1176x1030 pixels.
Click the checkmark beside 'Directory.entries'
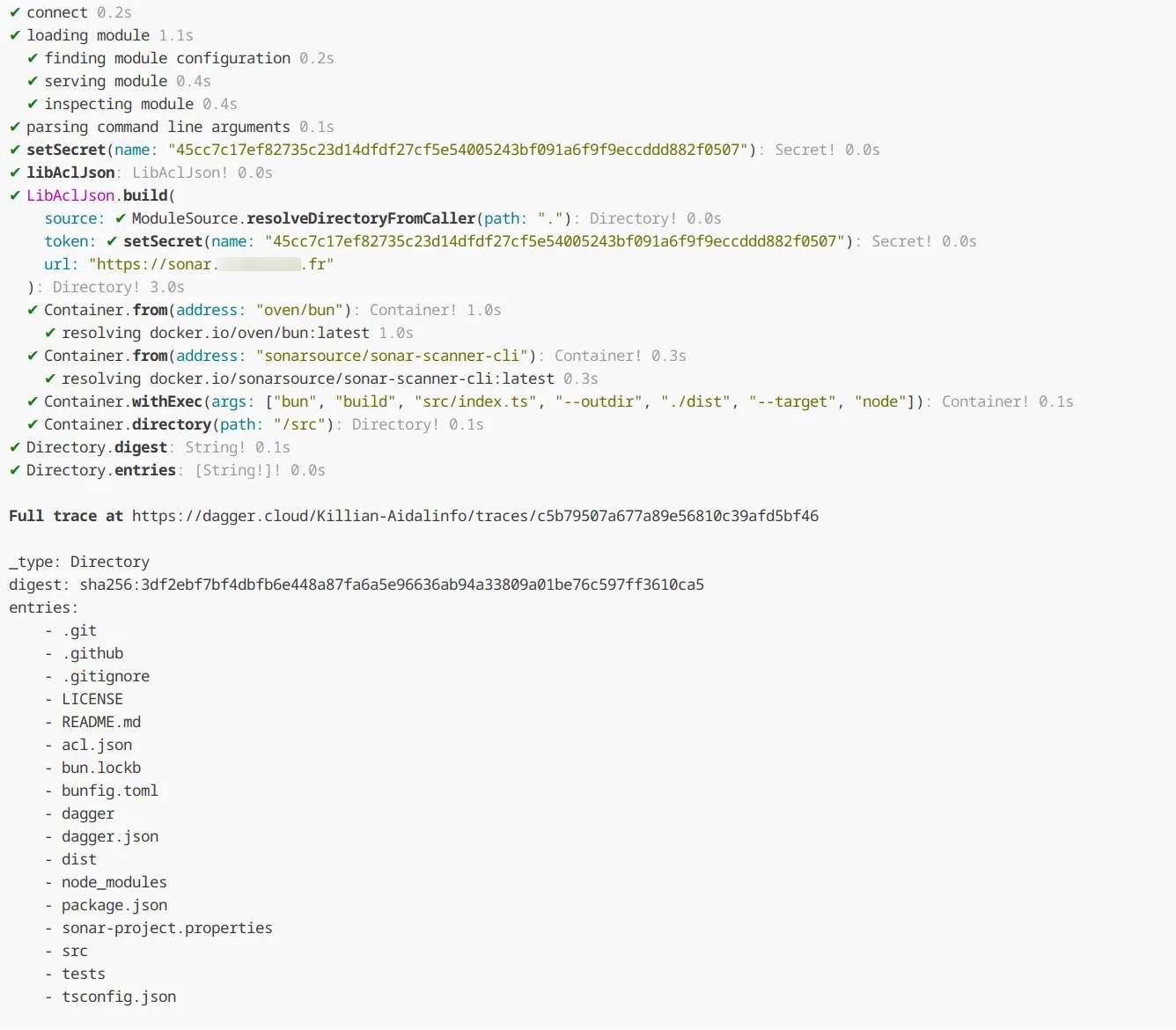[x=14, y=470]
